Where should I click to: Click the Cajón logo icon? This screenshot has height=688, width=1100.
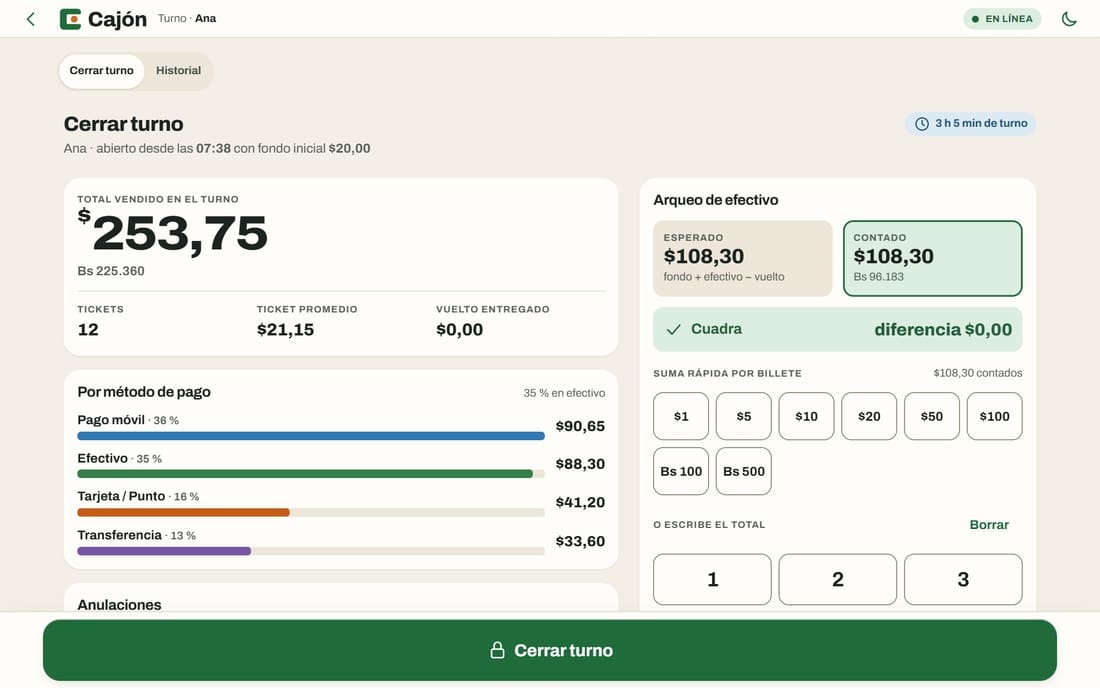pos(70,19)
